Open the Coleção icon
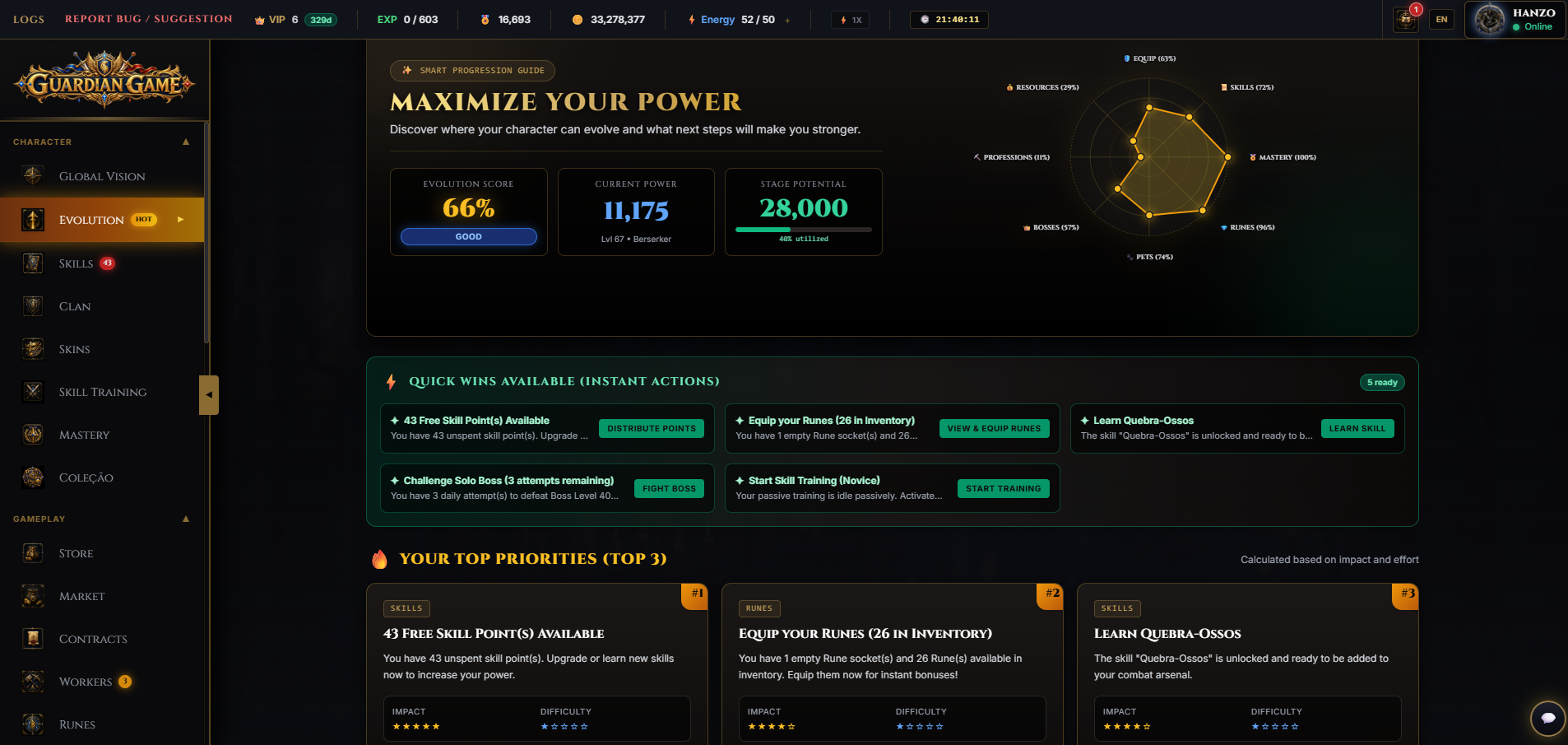The height and width of the screenshot is (745, 1568). tap(33, 477)
